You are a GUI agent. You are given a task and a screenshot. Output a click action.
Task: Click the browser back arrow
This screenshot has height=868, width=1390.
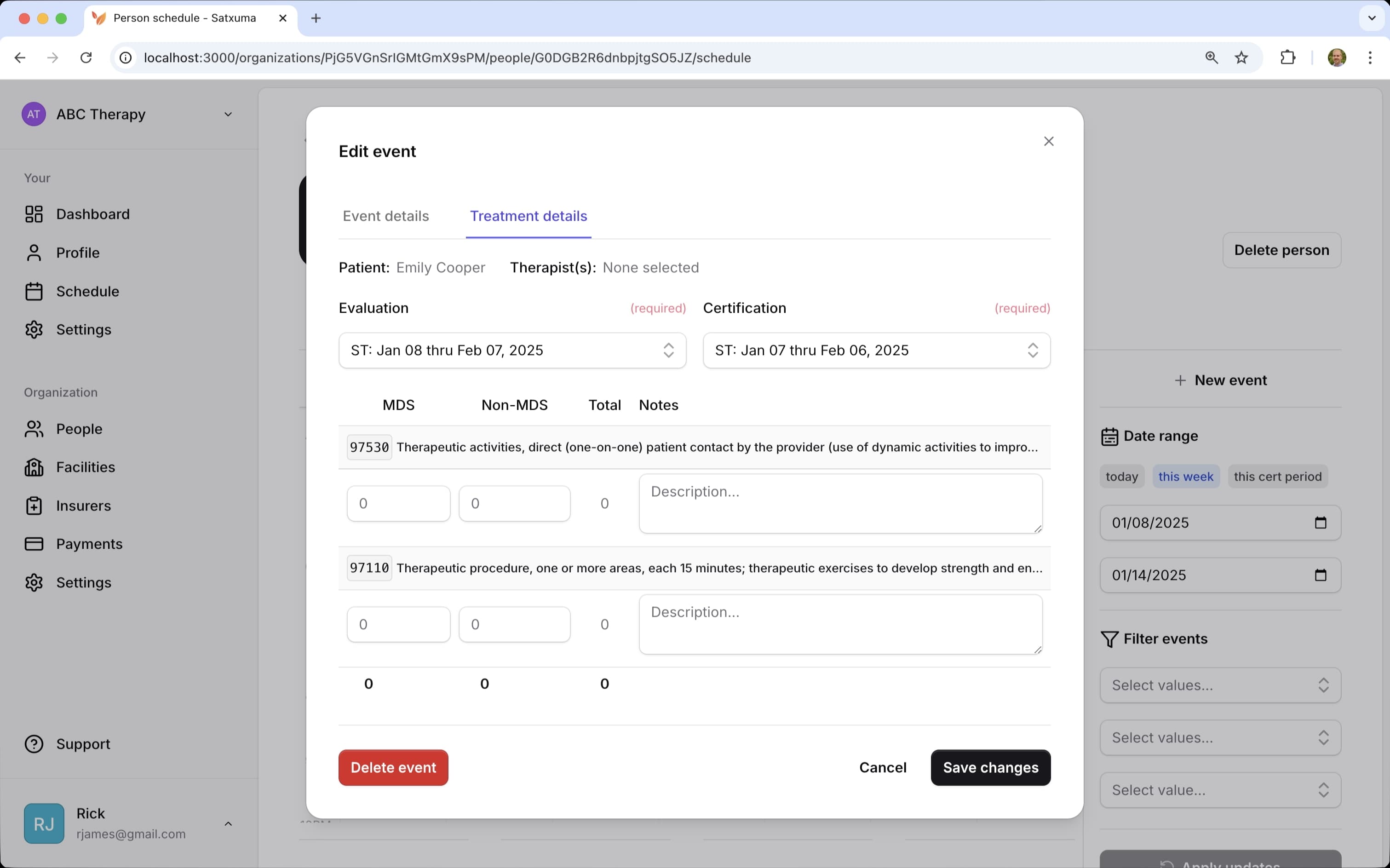click(x=20, y=57)
